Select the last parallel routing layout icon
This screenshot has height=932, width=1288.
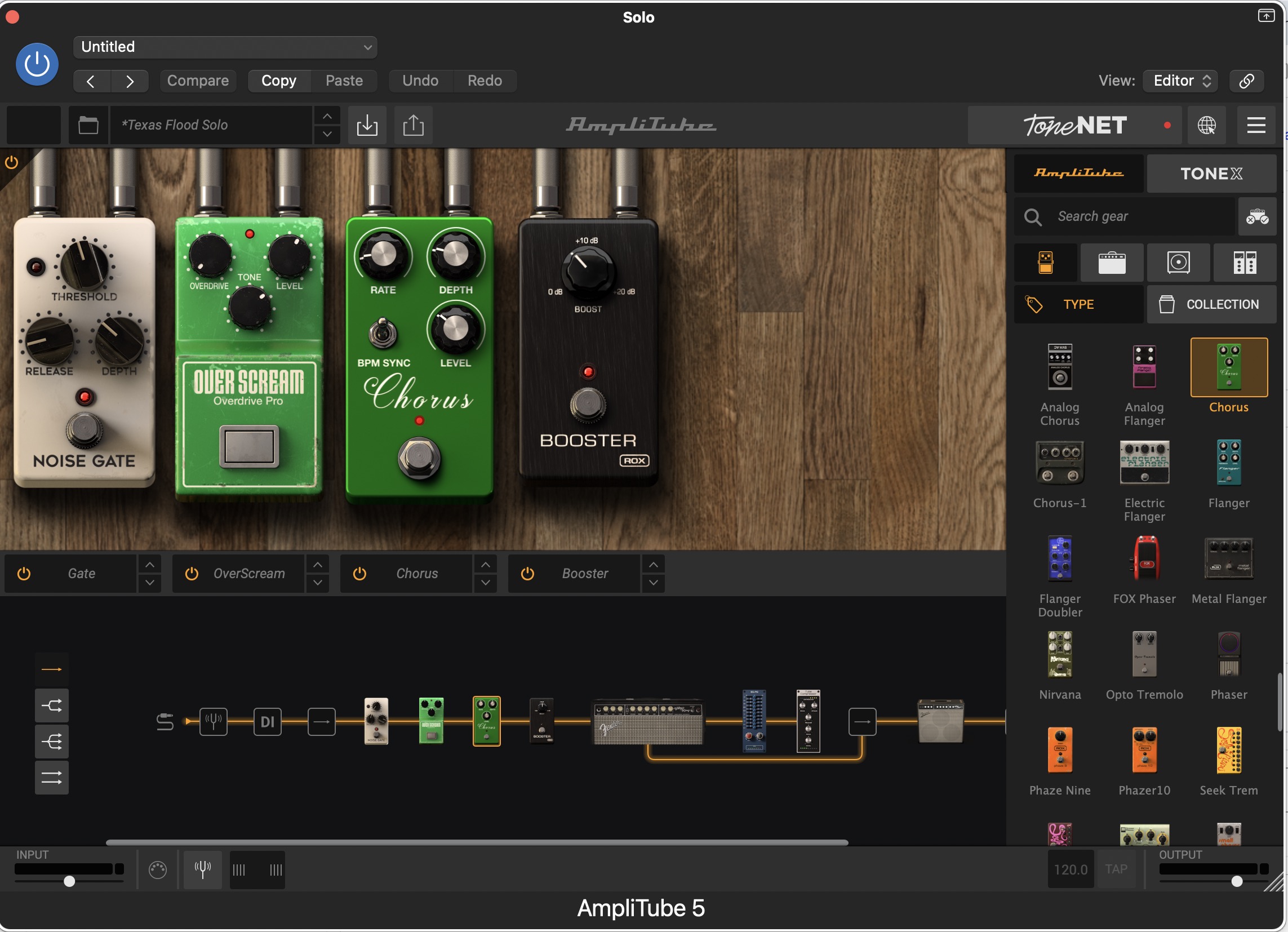point(52,778)
